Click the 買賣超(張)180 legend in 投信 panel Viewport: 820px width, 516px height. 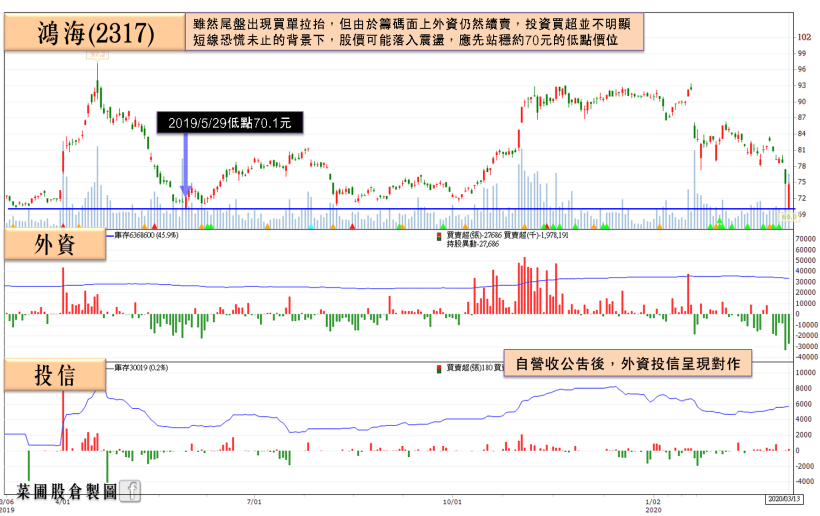(470, 368)
